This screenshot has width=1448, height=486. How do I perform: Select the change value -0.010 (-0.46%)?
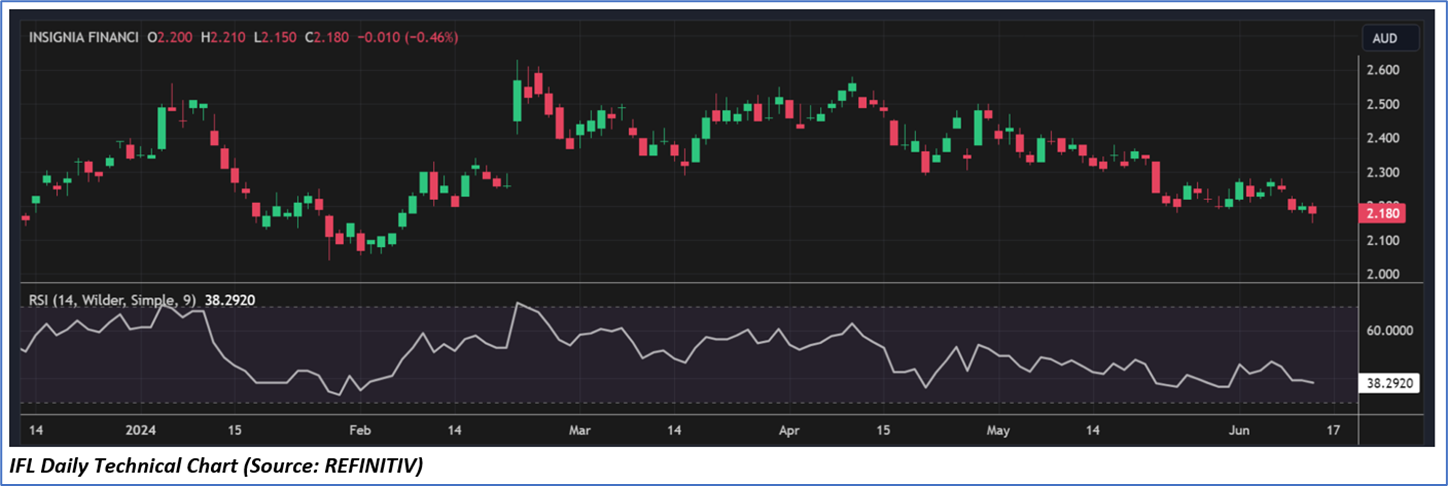(408, 37)
